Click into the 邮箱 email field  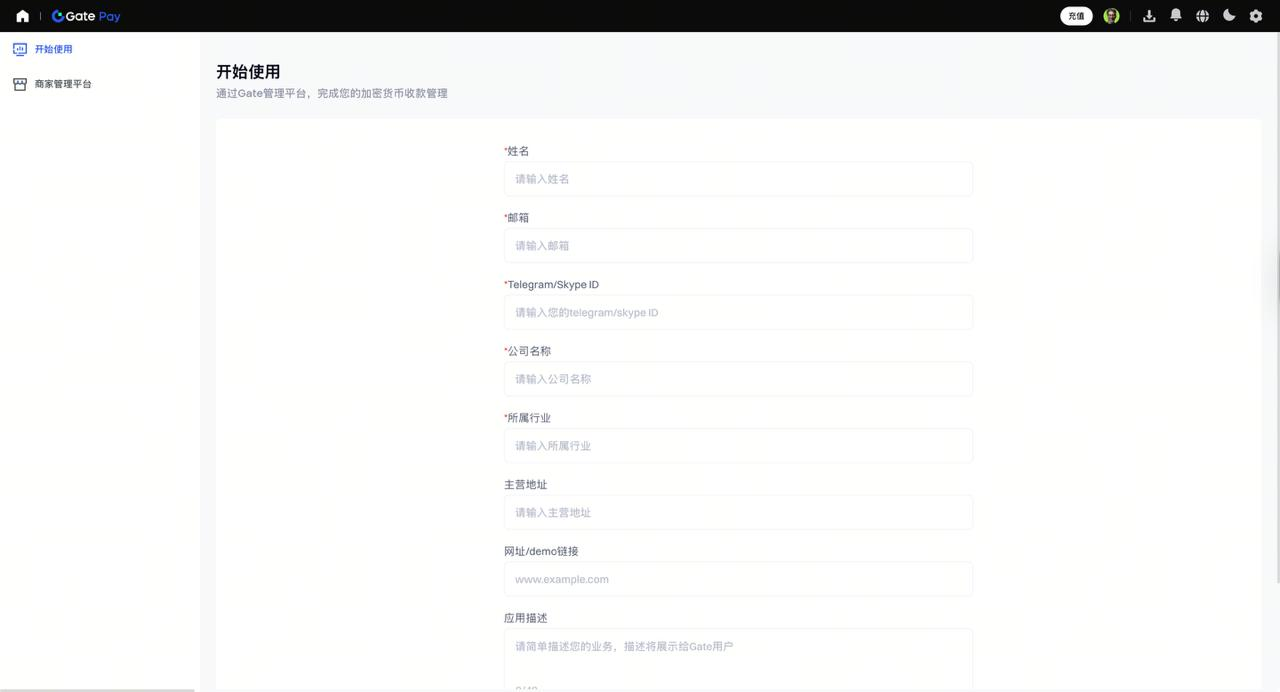[x=738, y=246]
